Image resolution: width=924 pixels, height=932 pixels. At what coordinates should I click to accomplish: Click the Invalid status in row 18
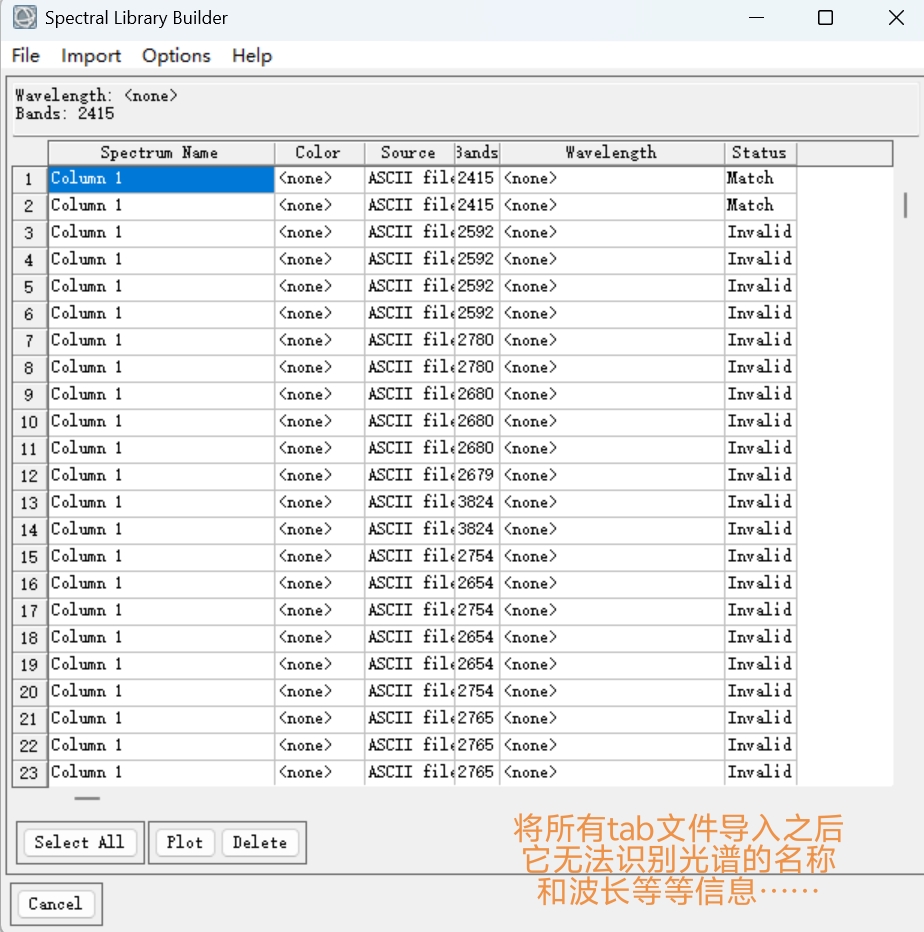click(760, 637)
